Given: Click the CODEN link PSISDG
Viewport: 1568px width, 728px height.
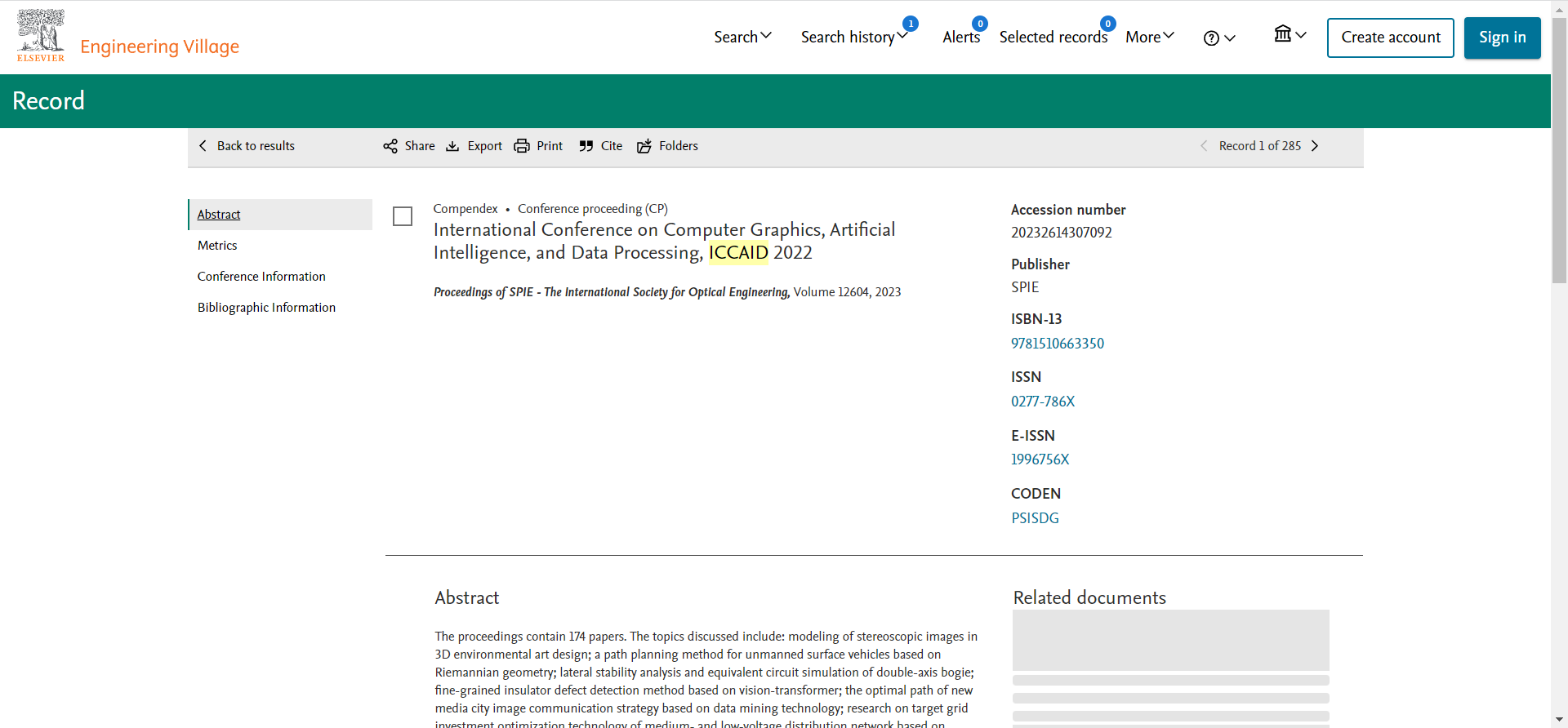Looking at the screenshot, I should tap(1035, 518).
